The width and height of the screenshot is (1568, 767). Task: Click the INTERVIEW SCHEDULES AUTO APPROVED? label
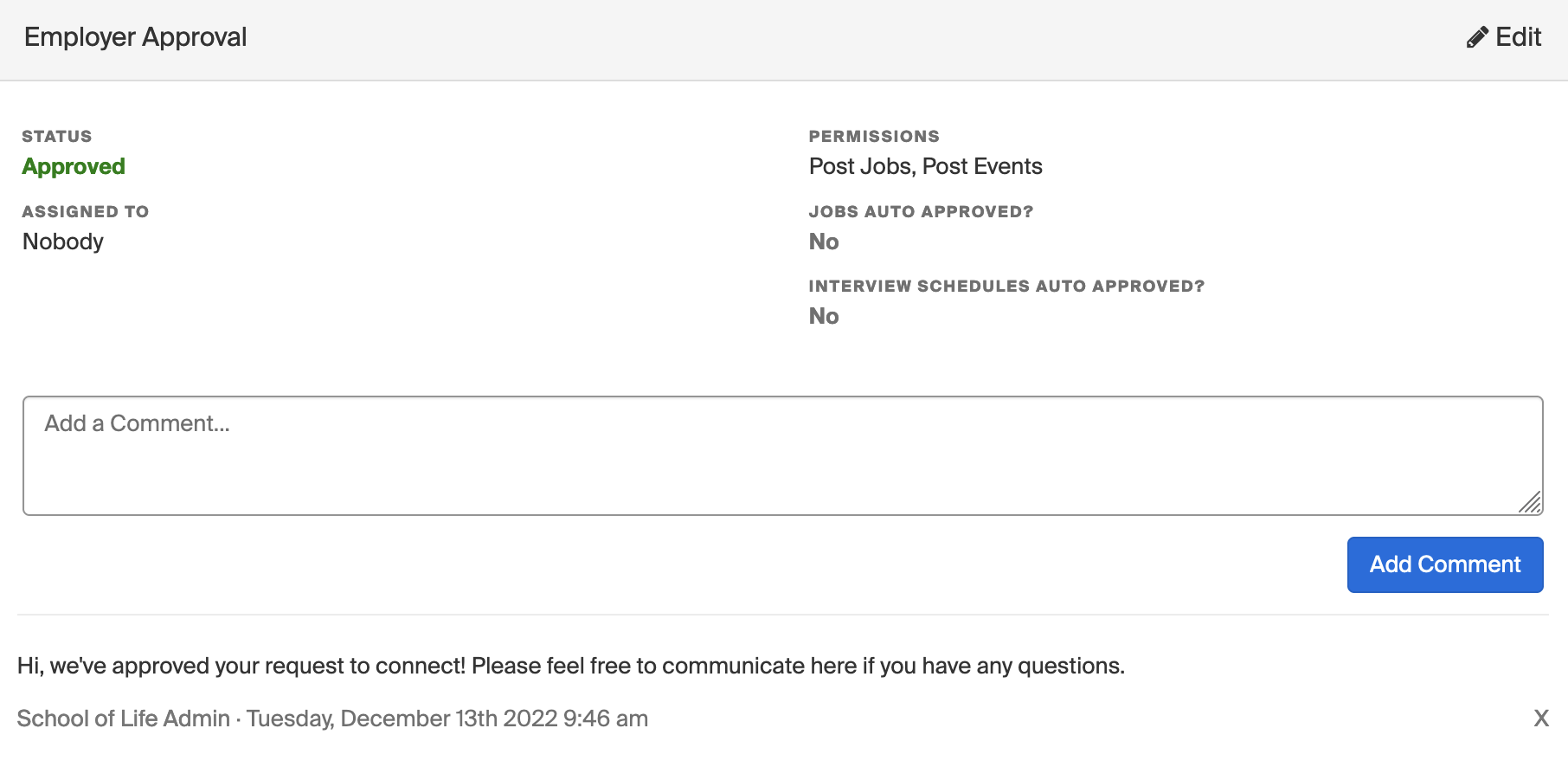[x=1006, y=286]
